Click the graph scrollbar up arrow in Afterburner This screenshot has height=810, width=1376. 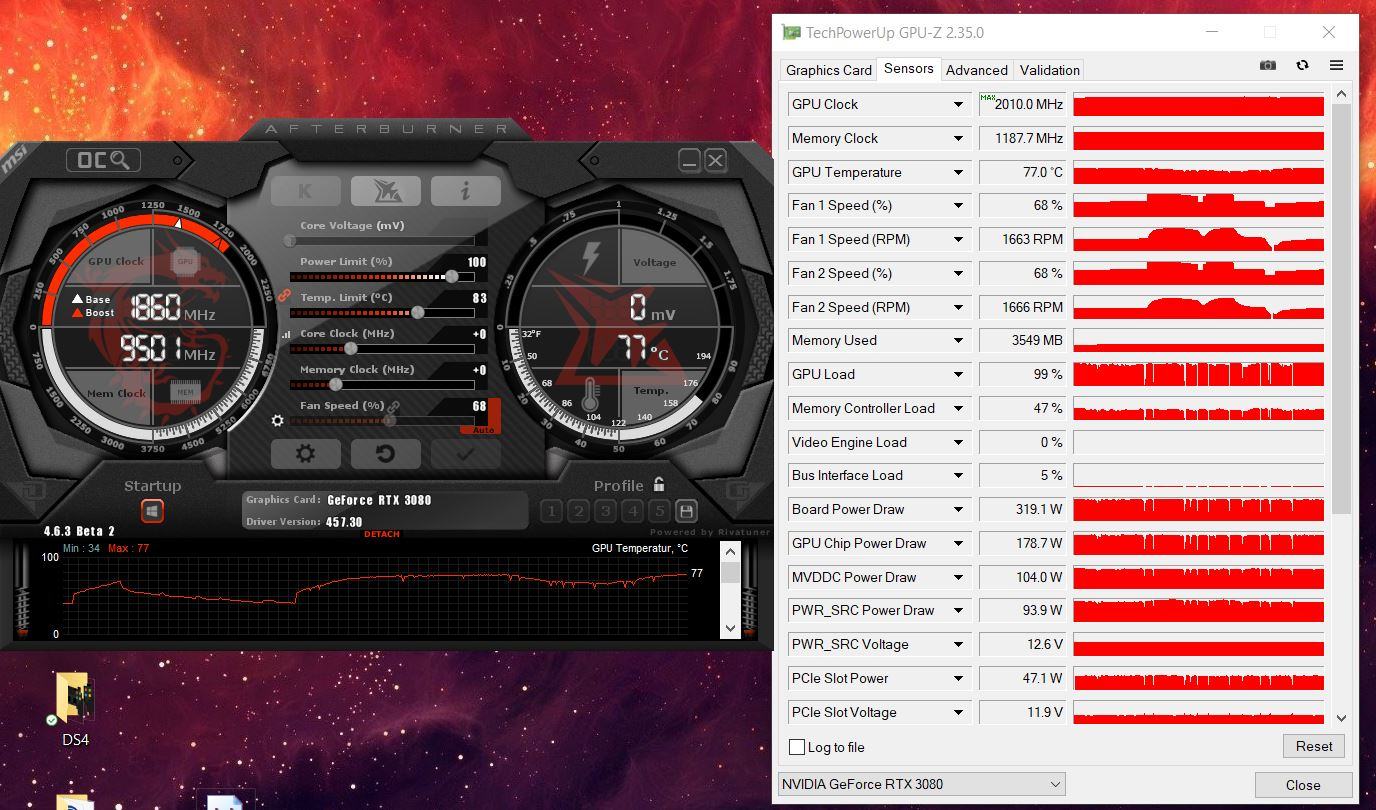coord(730,552)
